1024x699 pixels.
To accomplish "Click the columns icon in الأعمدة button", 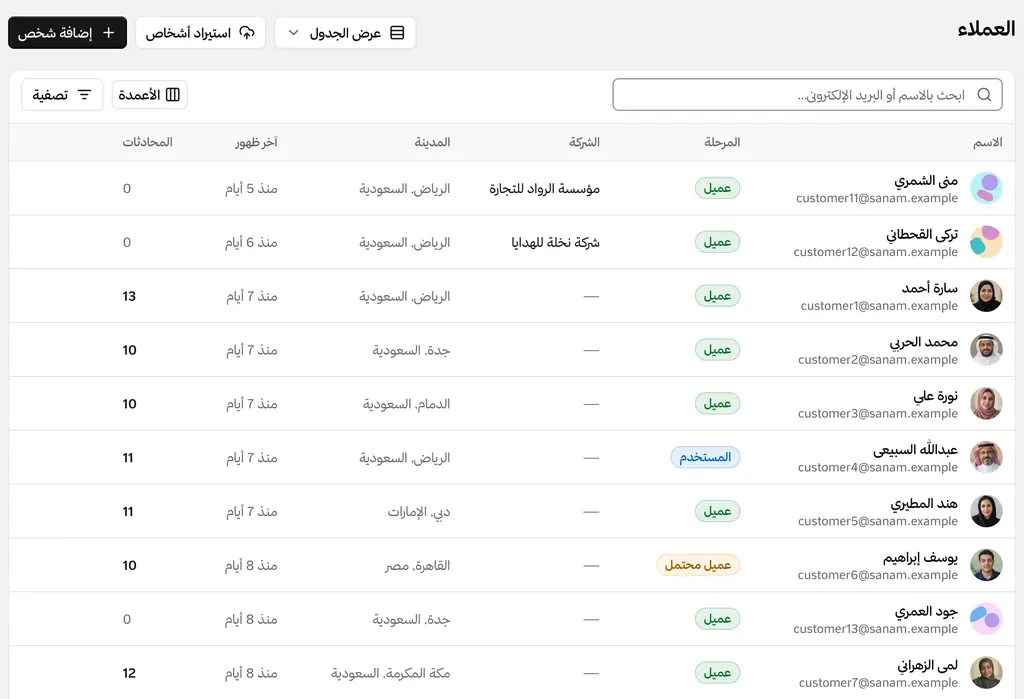I will point(172,95).
